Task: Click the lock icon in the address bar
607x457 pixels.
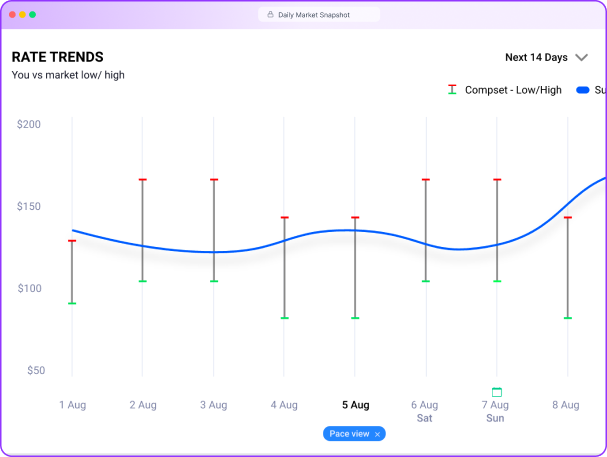Action: coord(270,15)
